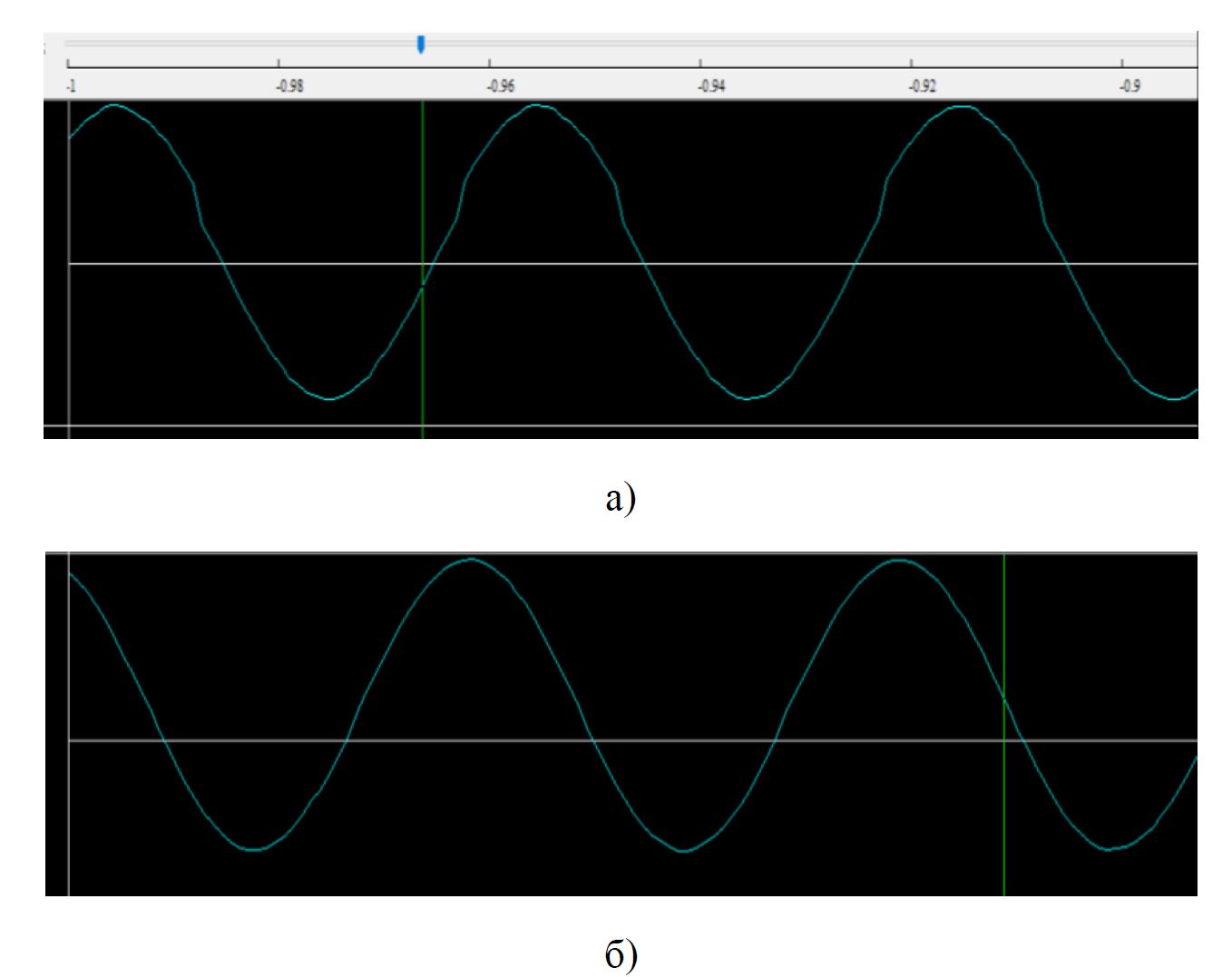This screenshot has width=1232, height=977.
Task: Click the -0.9 label on the time ruler
Action: pyautogui.click(x=1129, y=86)
